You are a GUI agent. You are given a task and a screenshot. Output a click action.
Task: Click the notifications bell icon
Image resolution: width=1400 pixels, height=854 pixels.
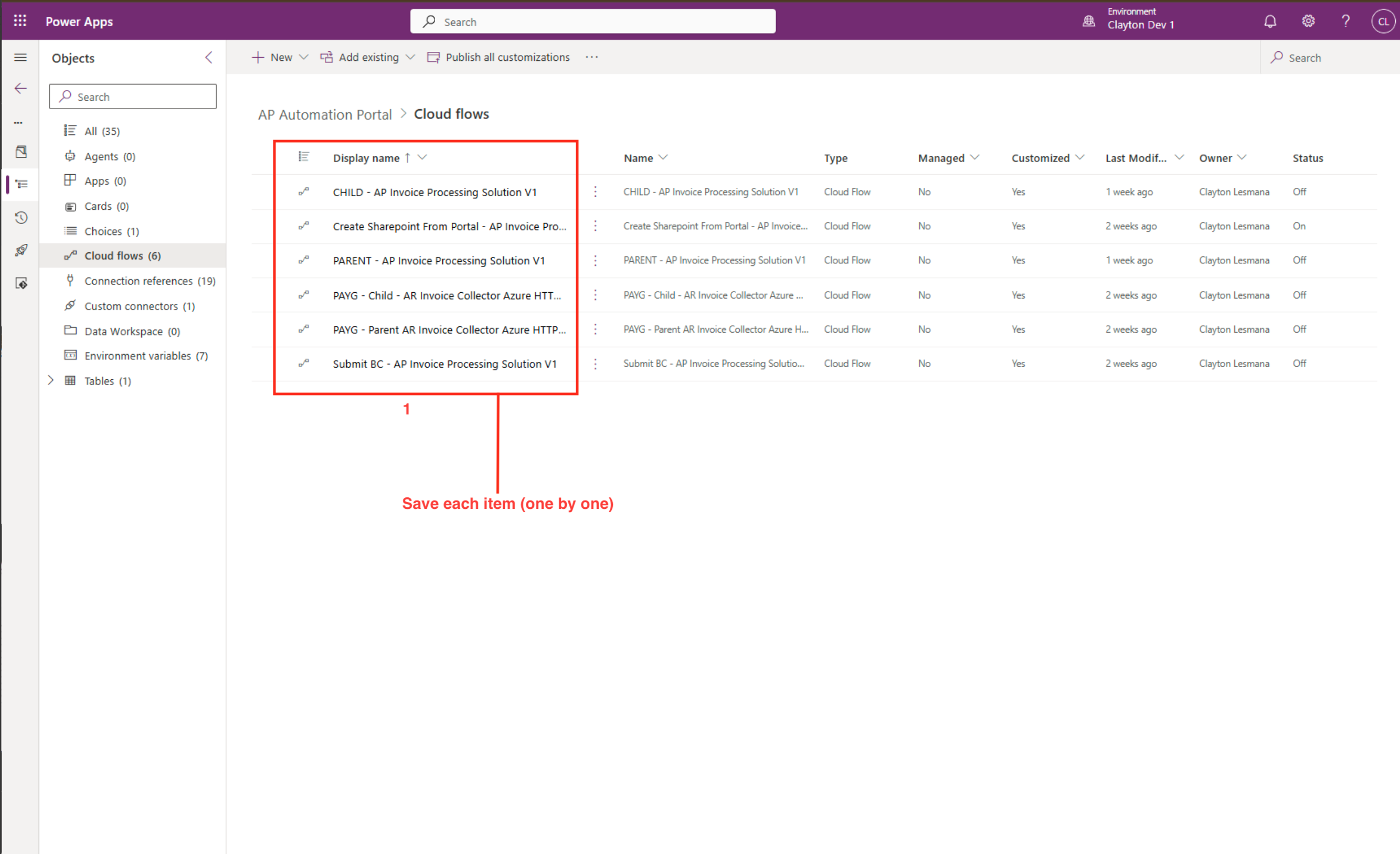[1270, 22]
